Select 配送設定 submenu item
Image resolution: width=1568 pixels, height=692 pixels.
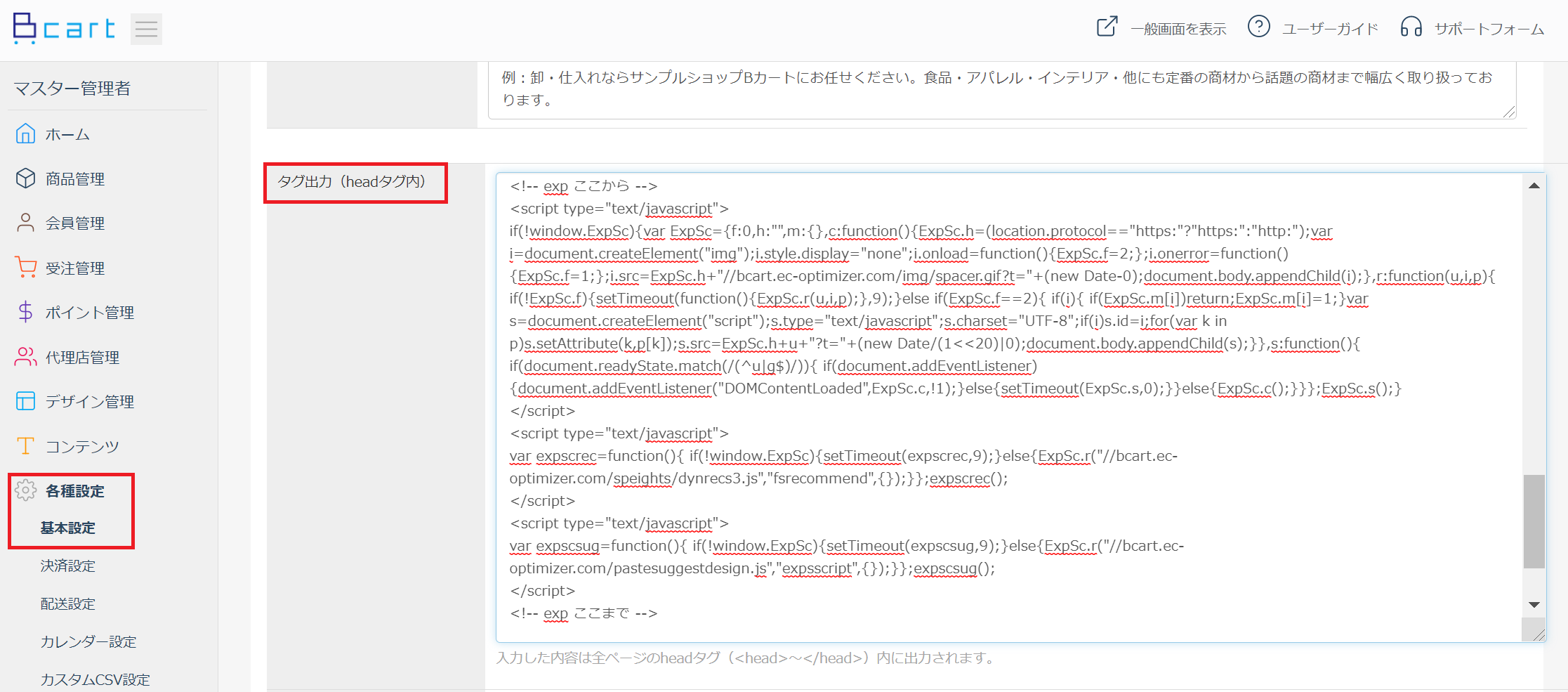pyautogui.click(x=67, y=603)
